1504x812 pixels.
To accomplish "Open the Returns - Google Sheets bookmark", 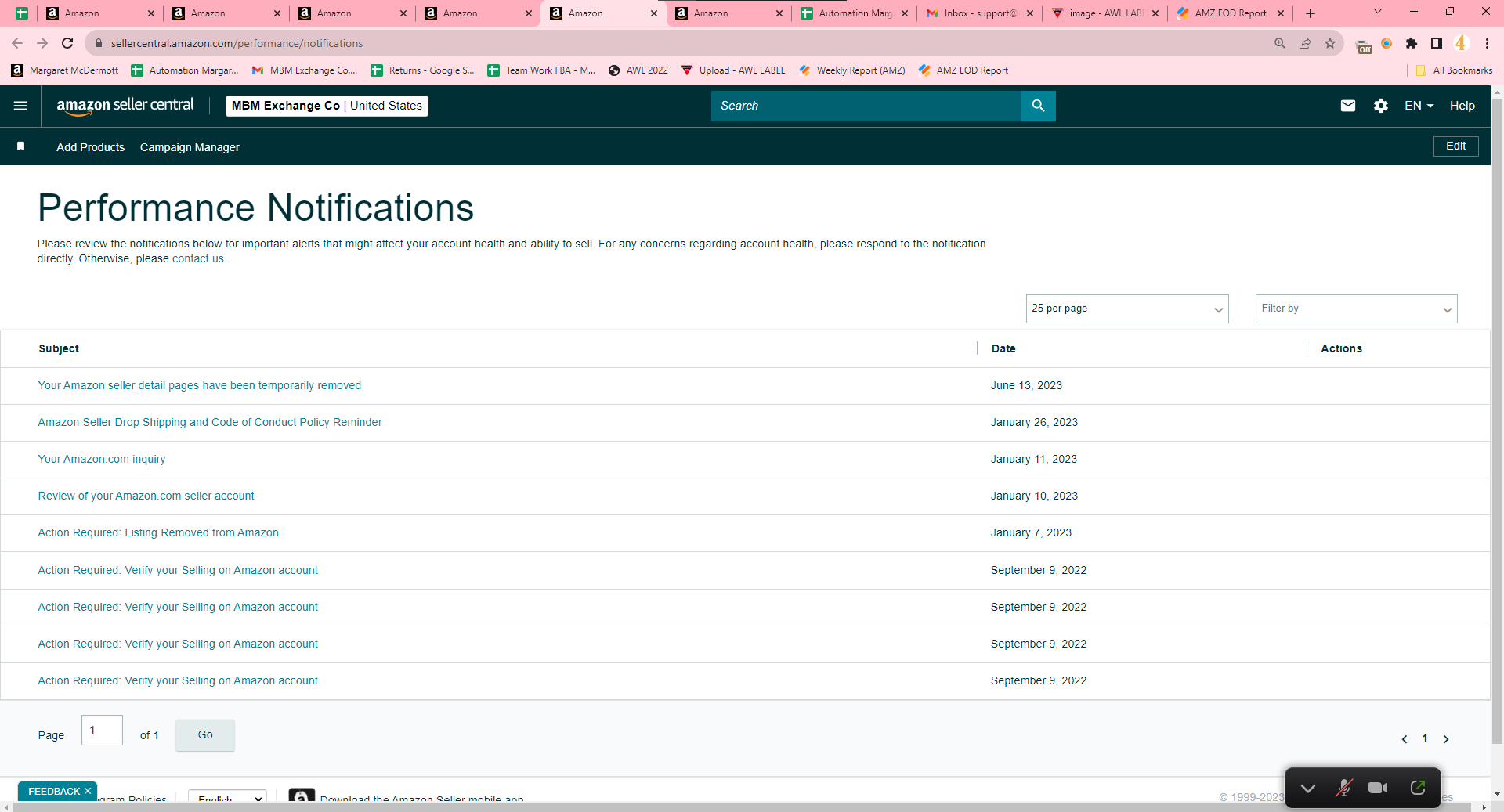I will click(x=423, y=70).
